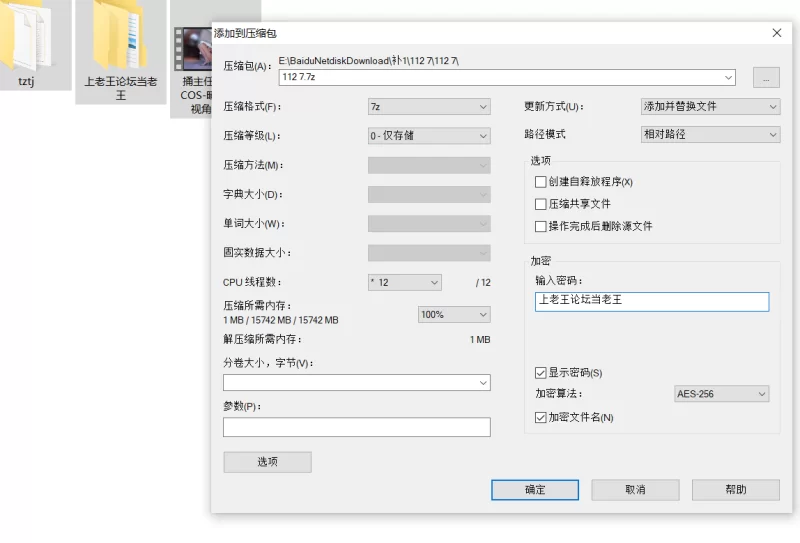Image resolution: width=800 pixels, height=543 pixels.
Task: Toggle 压缩共享文件 checkbox
Action: [541, 204]
